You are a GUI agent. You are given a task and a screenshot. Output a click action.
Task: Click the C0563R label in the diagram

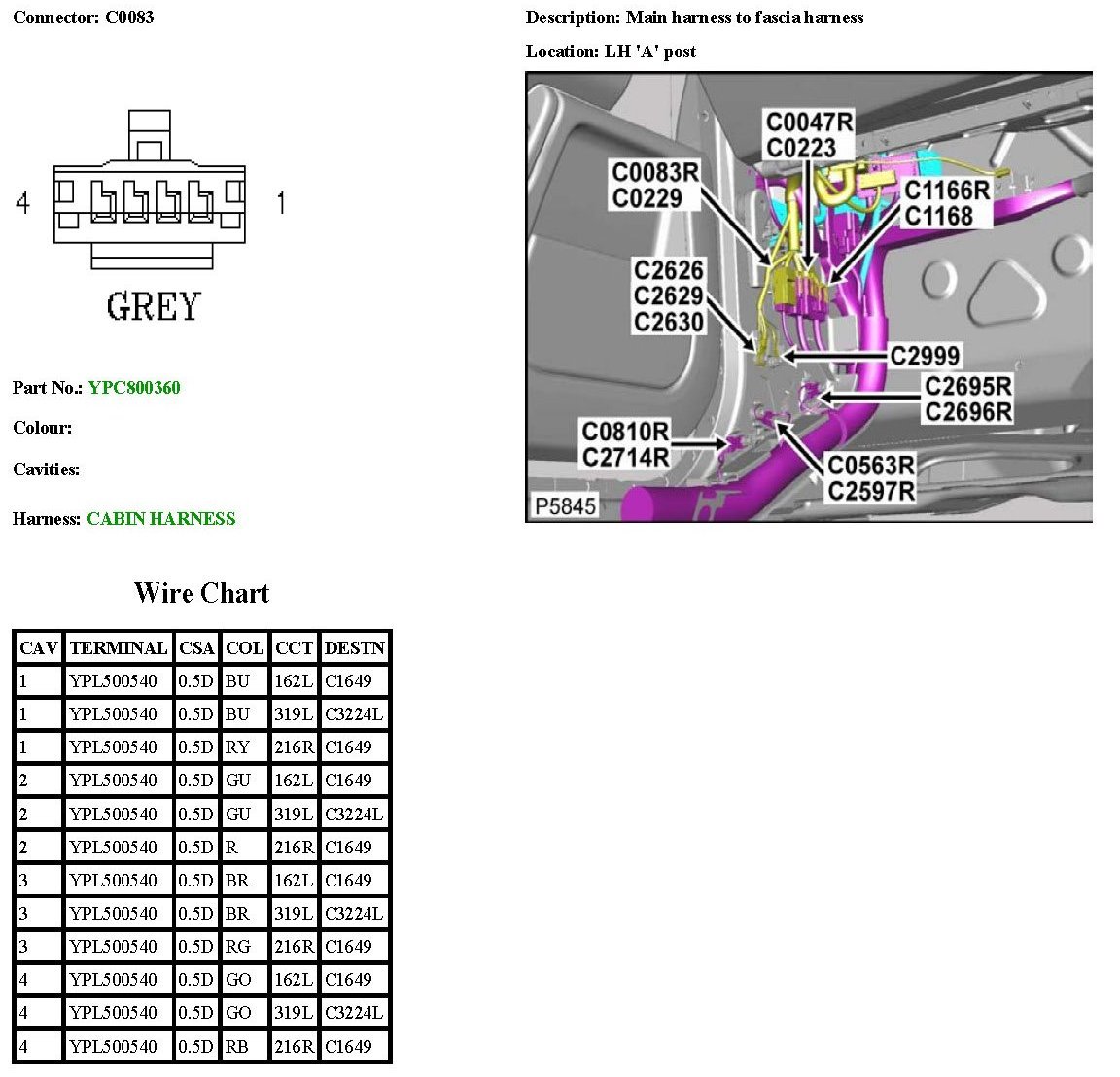tap(871, 466)
